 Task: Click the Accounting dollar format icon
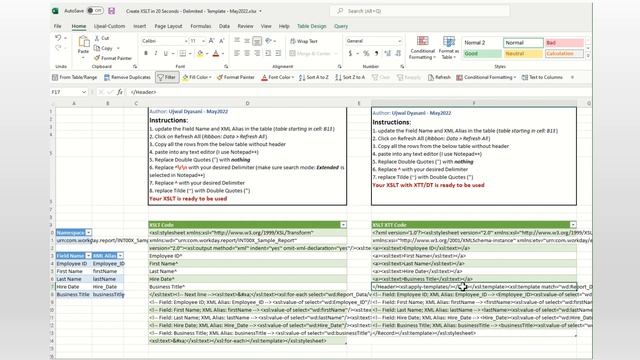[x=350, y=53]
